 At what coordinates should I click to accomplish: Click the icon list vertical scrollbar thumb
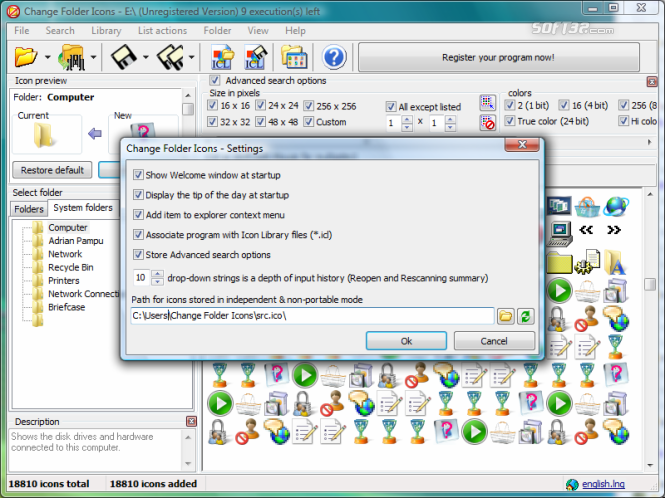click(650, 284)
